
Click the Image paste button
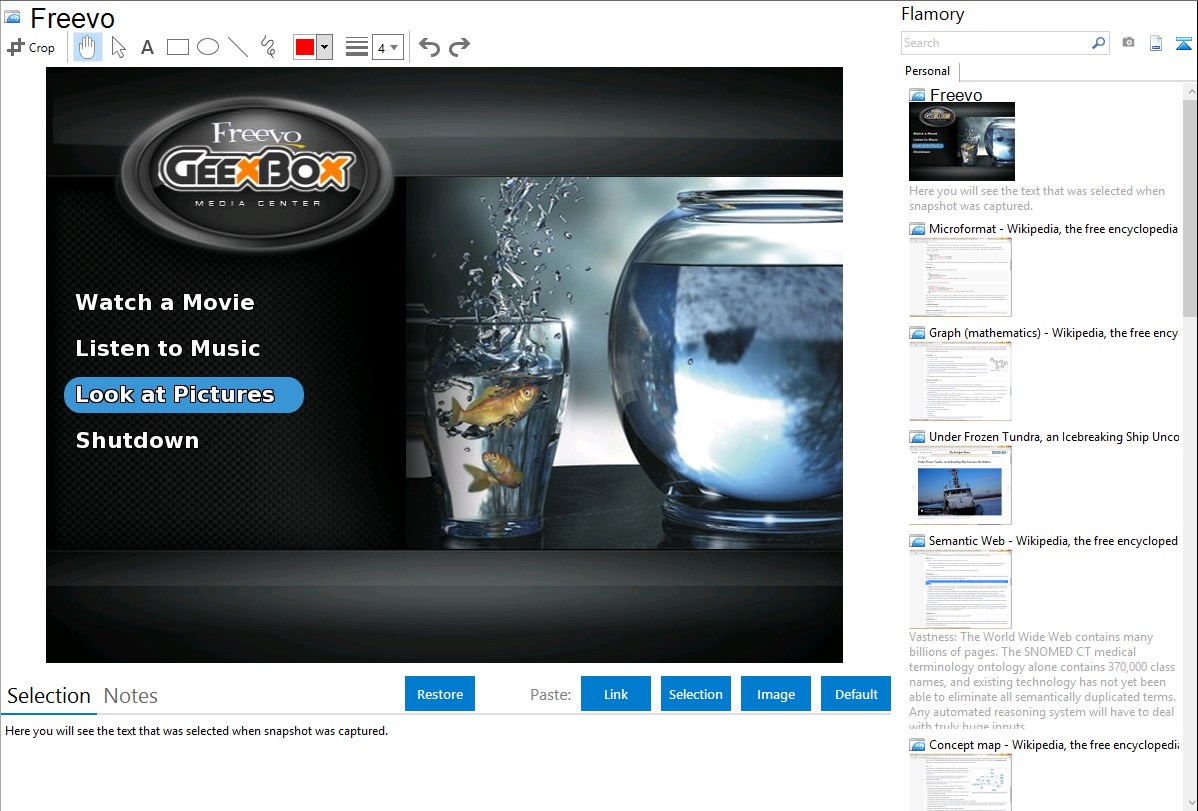point(775,694)
